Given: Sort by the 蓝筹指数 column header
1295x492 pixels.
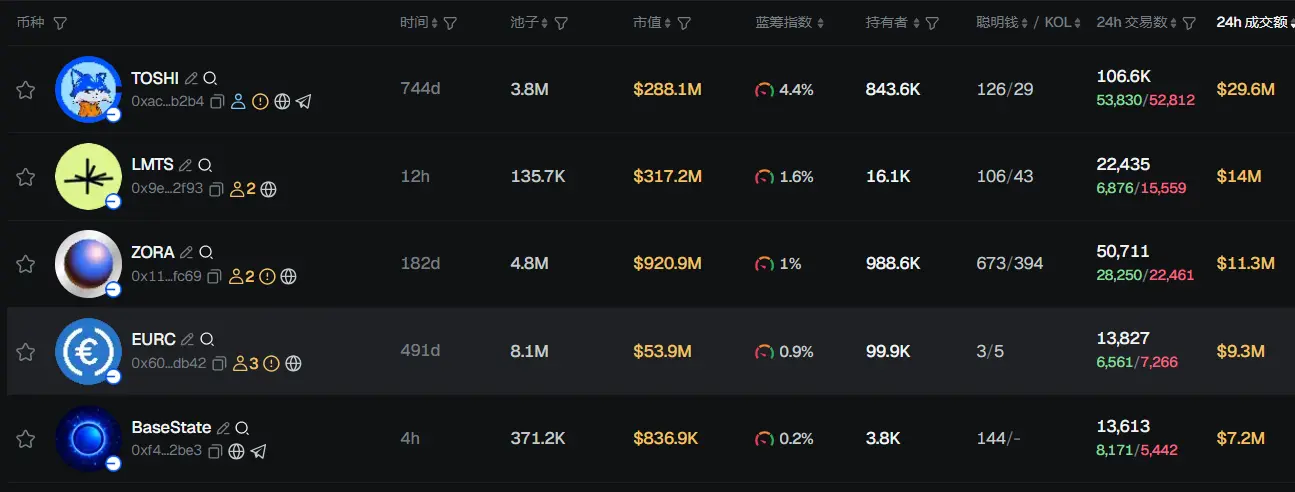Looking at the screenshot, I should click(x=791, y=22).
